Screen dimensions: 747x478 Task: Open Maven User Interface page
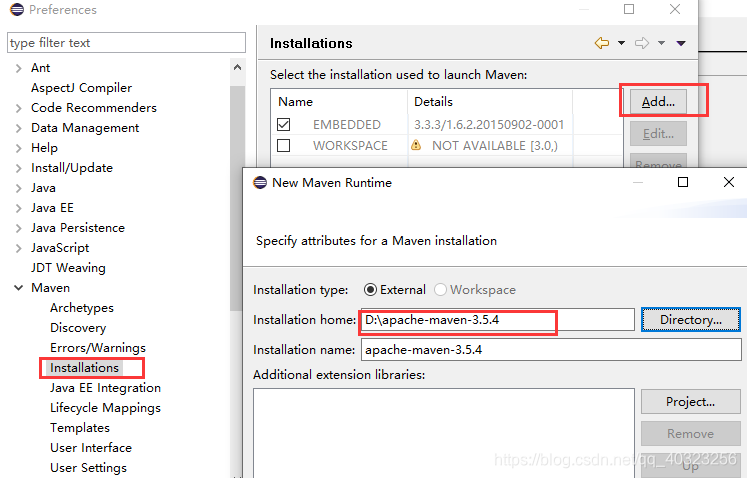pos(91,448)
